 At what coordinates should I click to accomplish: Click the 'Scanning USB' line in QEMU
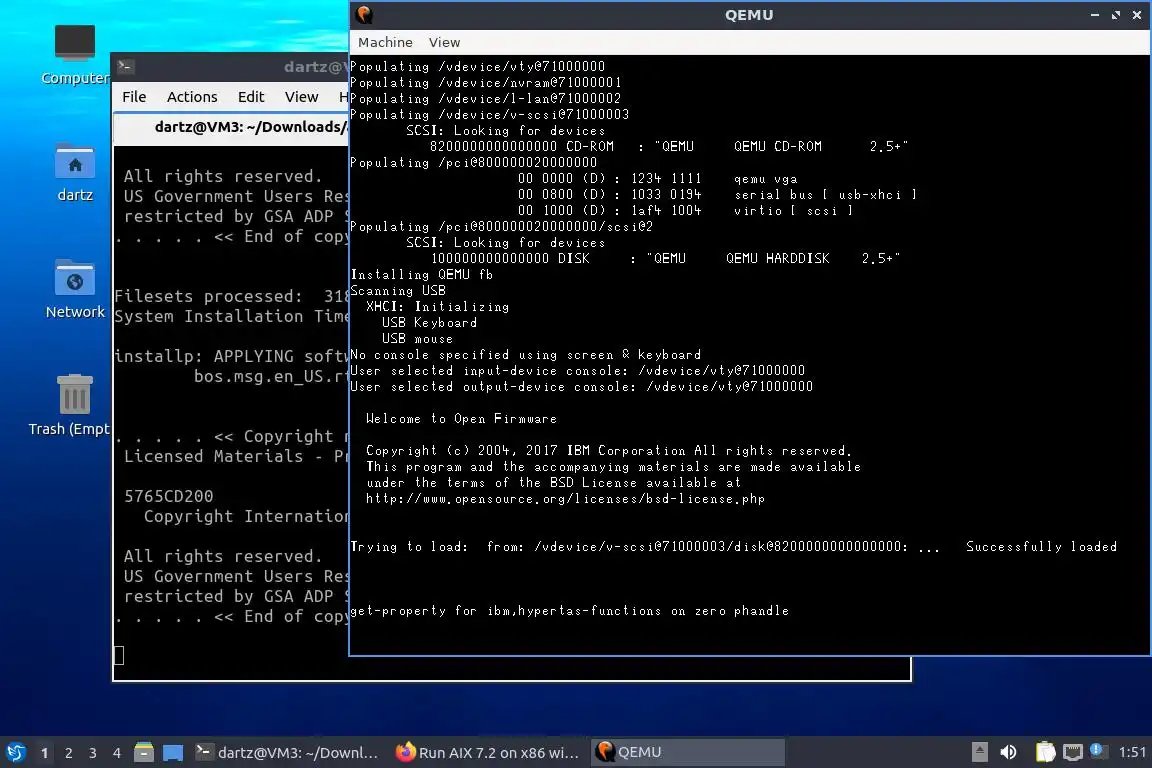397,290
